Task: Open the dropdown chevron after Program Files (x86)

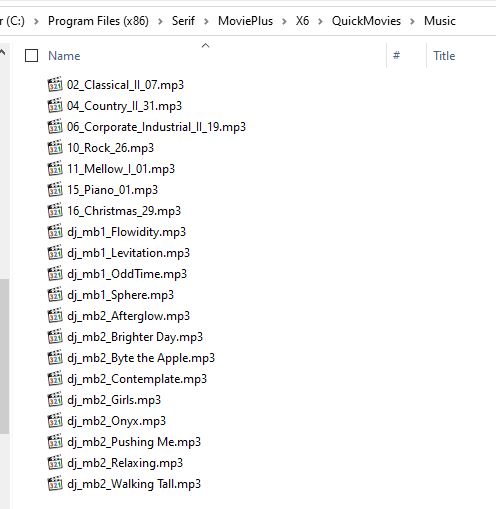Action: point(160,21)
